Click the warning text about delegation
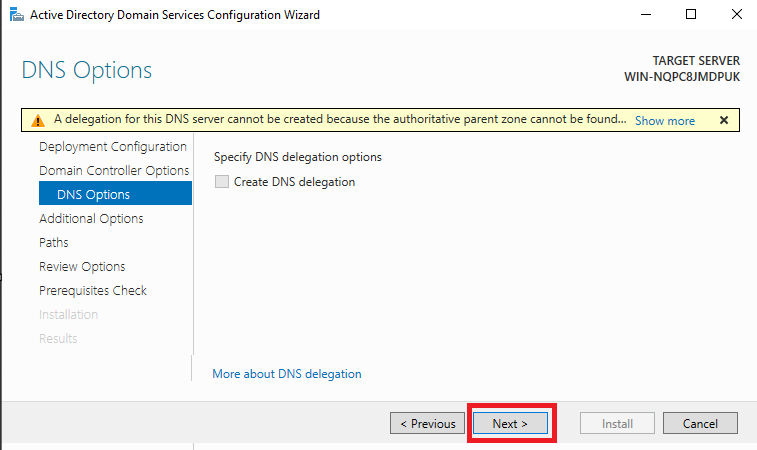 [340, 119]
